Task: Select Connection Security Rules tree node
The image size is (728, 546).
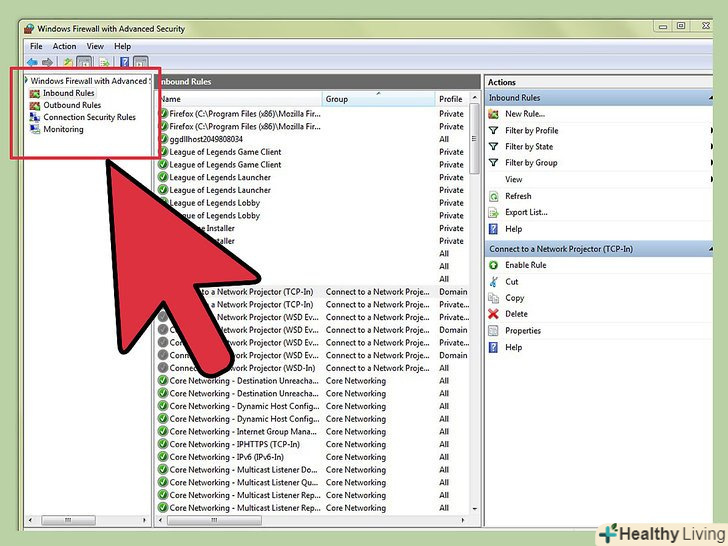Action: coord(89,117)
